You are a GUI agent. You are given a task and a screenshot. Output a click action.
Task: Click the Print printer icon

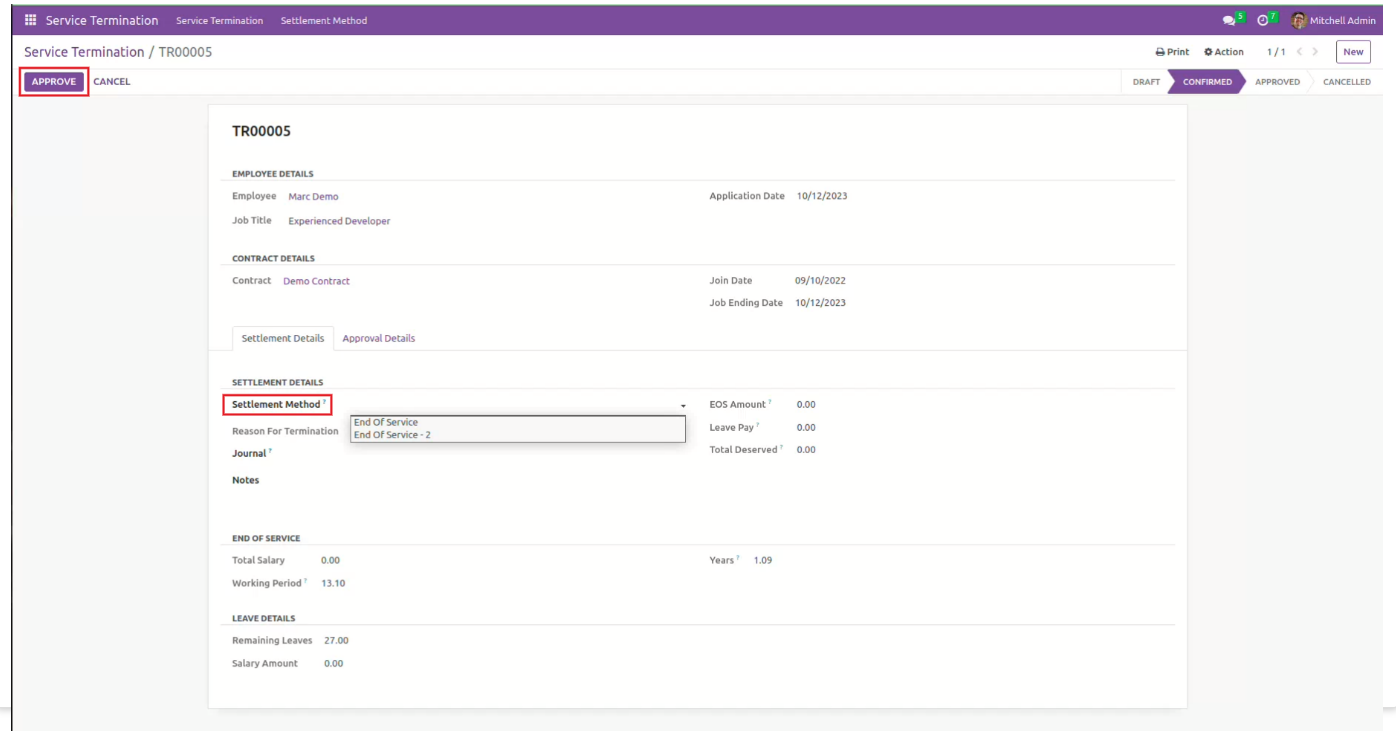(x=1160, y=52)
